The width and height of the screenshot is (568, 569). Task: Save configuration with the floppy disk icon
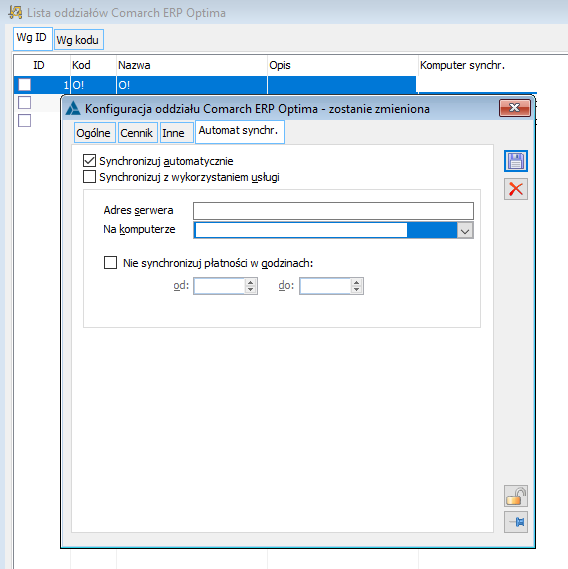tap(516, 161)
